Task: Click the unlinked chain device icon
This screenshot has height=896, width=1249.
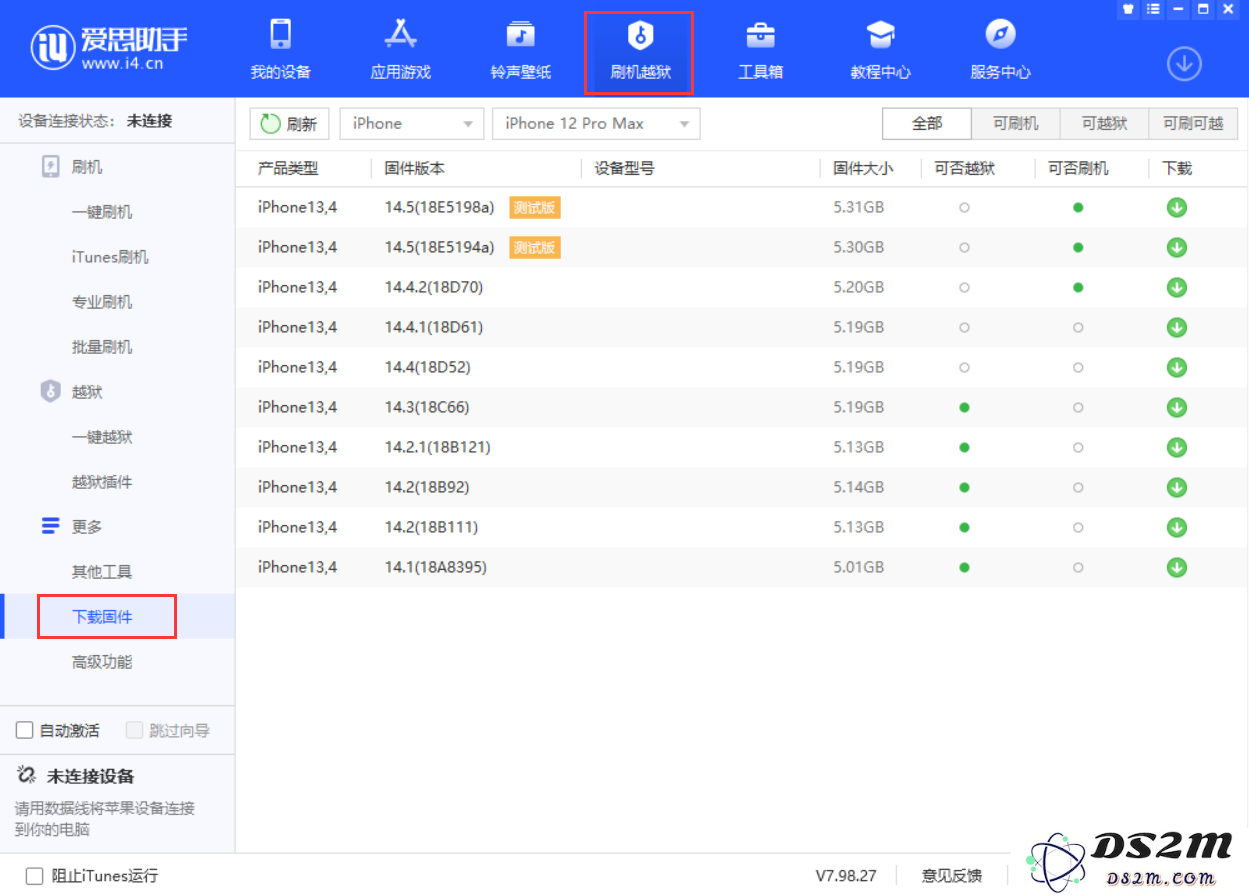Action: point(27,776)
